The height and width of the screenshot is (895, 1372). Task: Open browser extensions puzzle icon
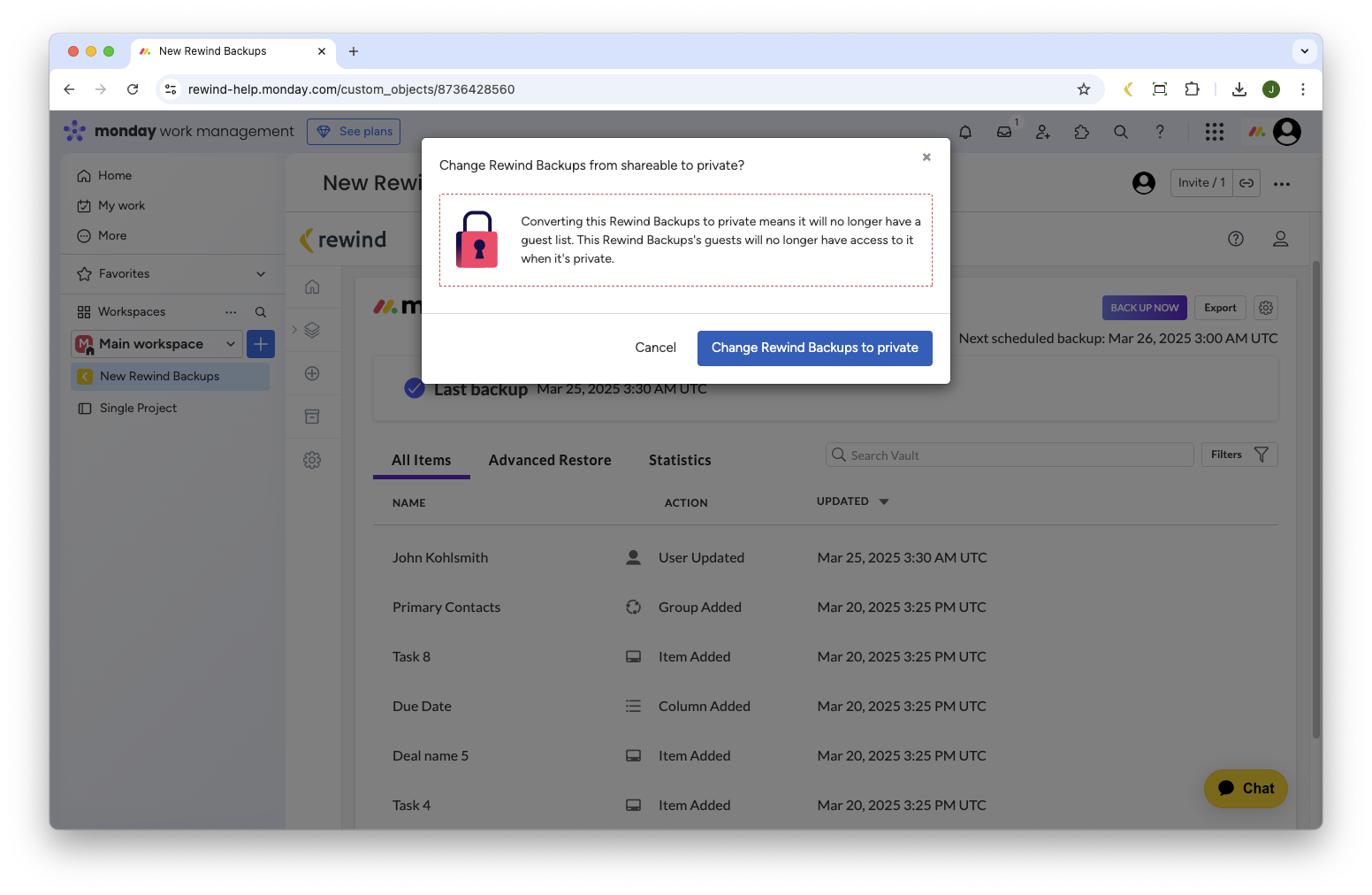click(x=1192, y=89)
